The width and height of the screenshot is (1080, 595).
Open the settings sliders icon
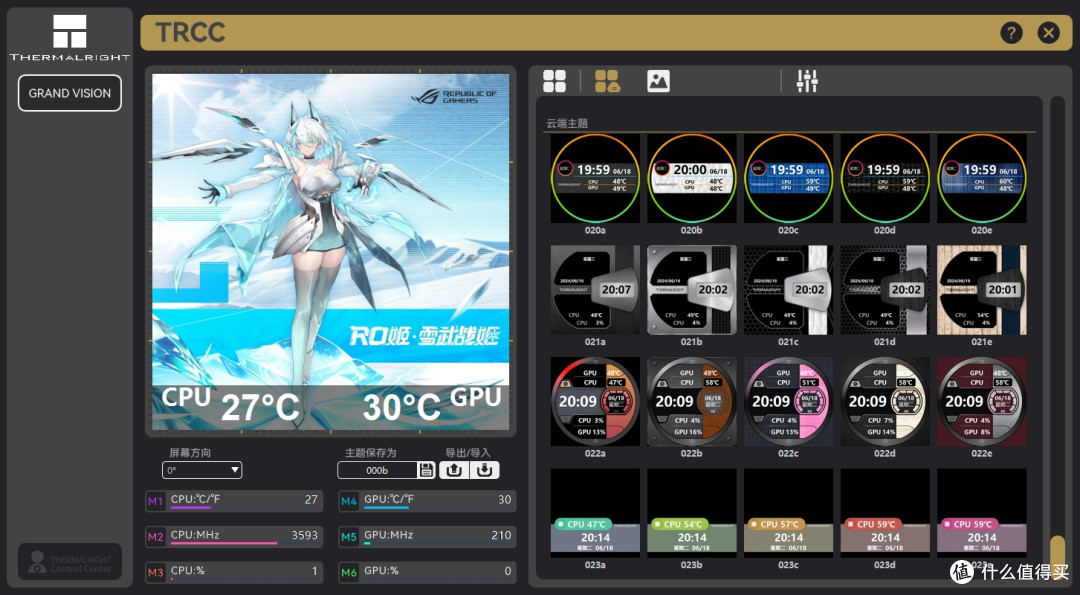pos(807,81)
